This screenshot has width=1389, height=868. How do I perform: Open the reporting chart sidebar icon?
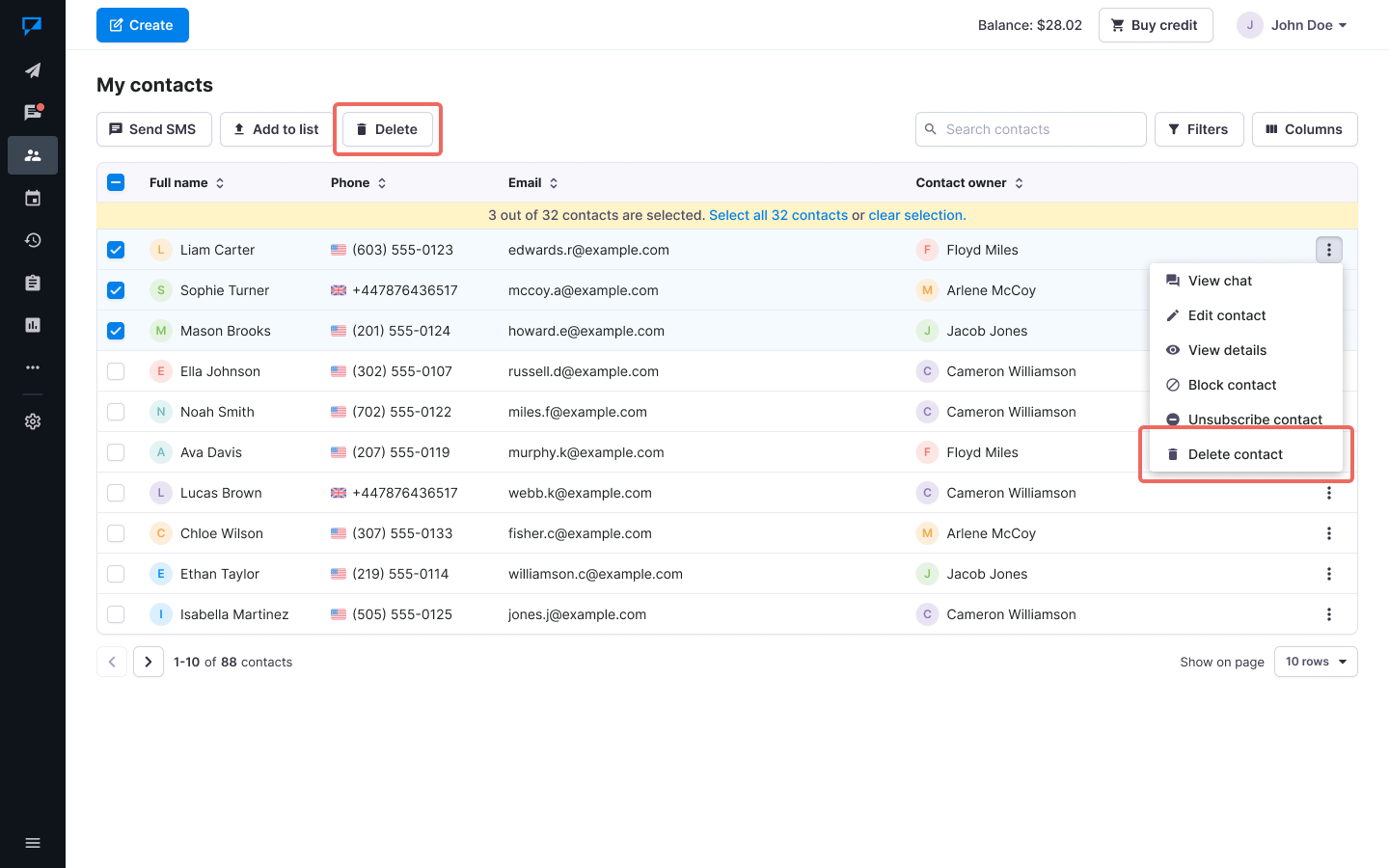[33, 325]
